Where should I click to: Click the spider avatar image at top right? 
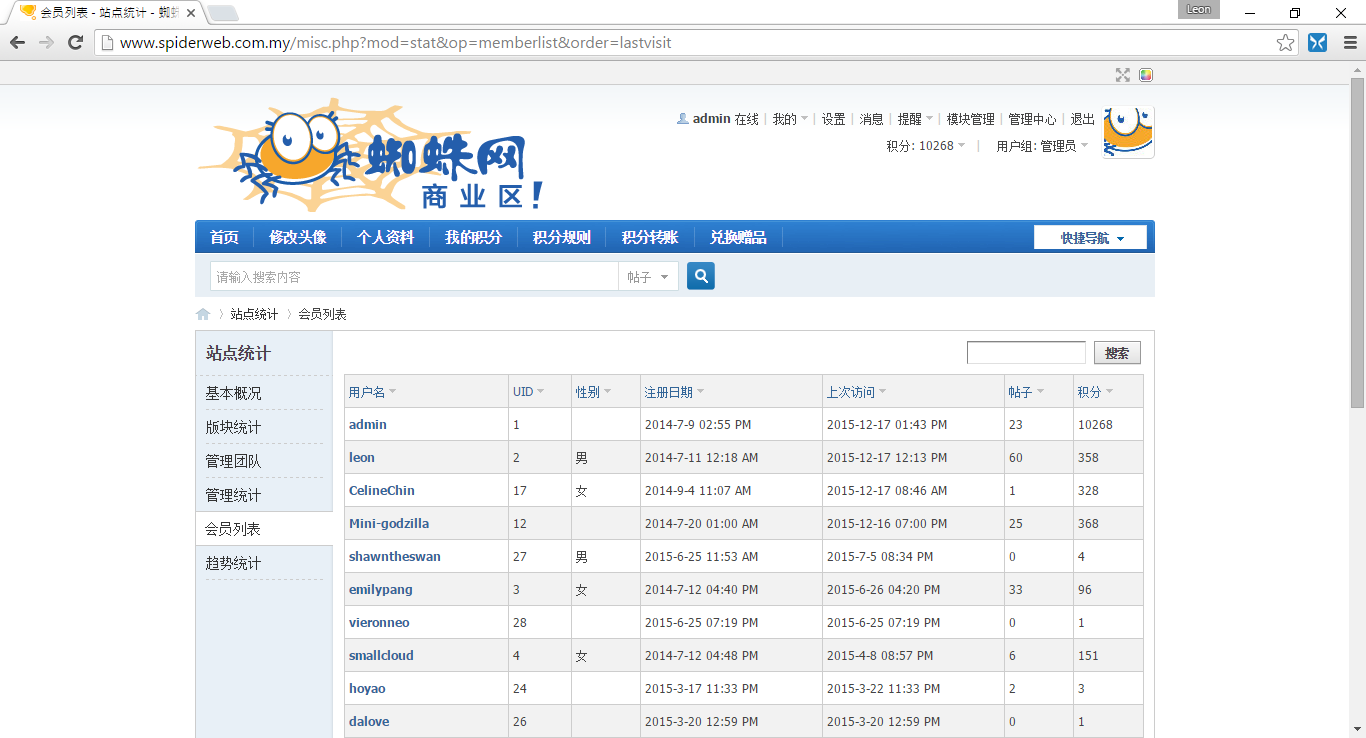tap(1128, 132)
